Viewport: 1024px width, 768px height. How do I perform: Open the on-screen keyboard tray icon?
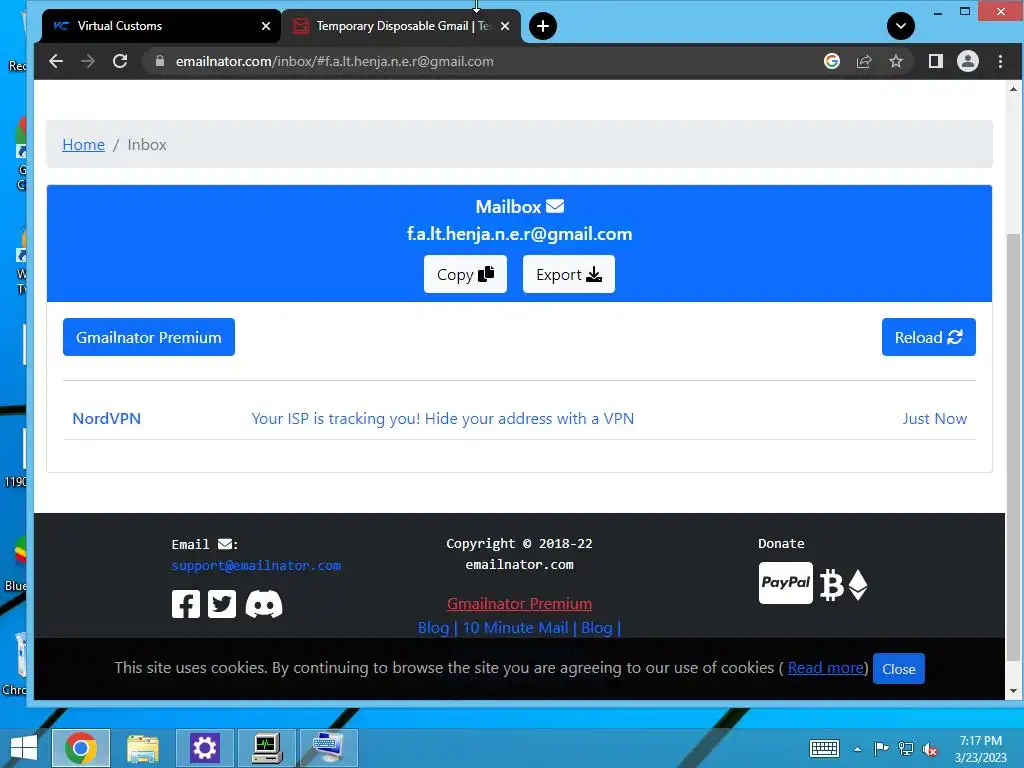point(824,748)
